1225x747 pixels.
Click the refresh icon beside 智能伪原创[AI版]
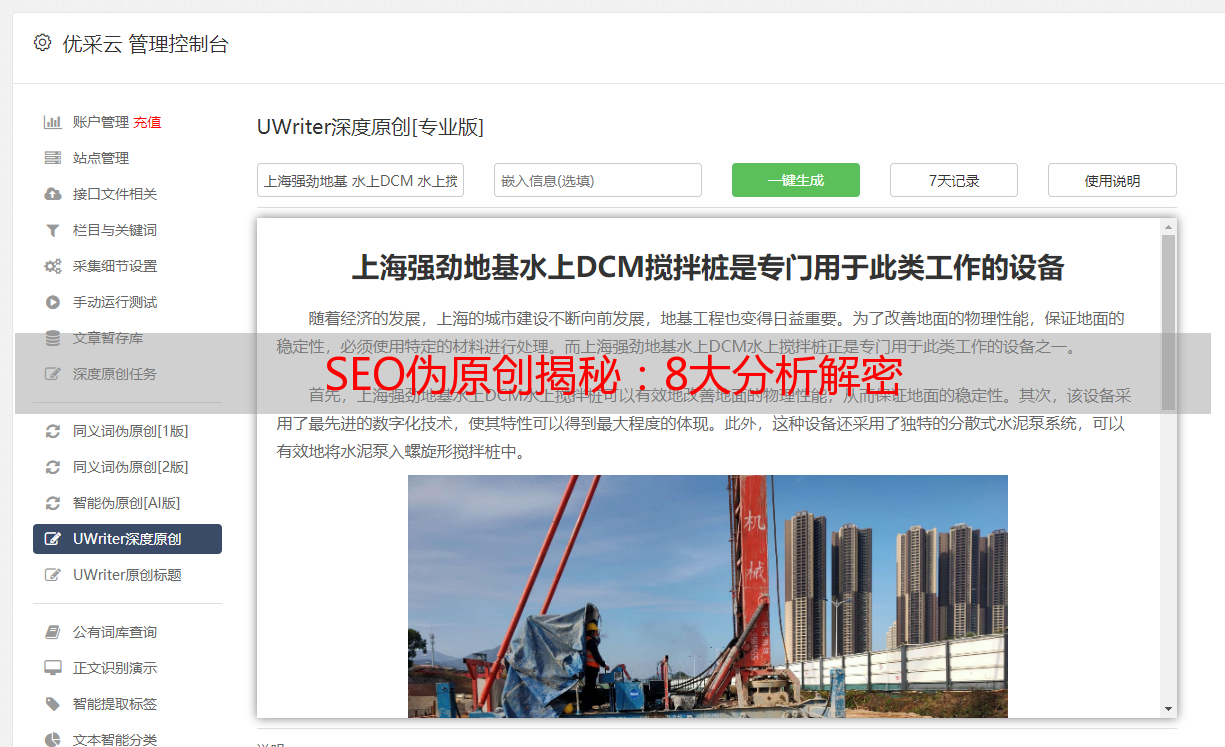tap(53, 503)
